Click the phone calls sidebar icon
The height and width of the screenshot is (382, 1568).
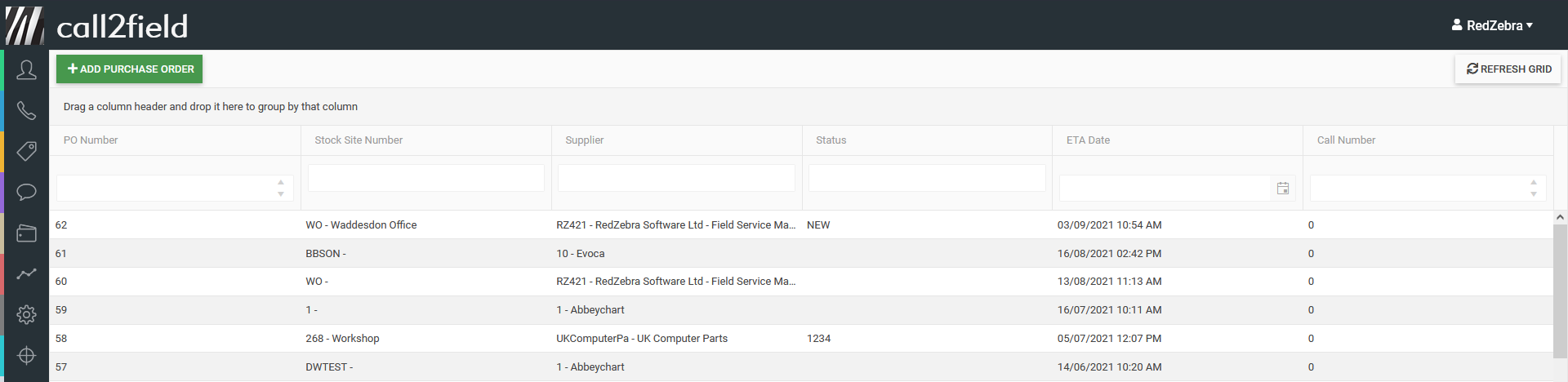coord(26,111)
